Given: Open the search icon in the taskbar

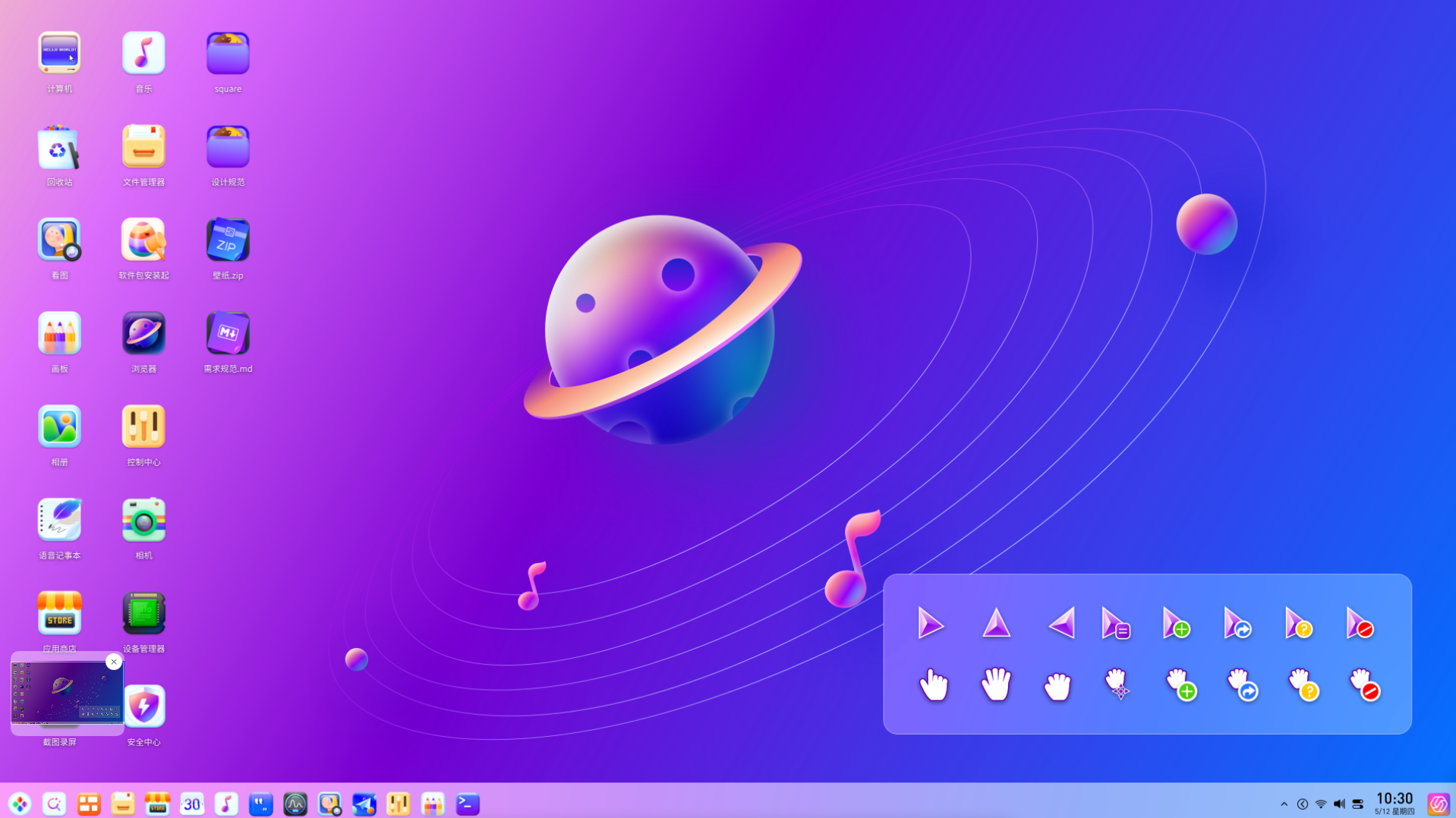Looking at the screenshot, I should point(54,804).
